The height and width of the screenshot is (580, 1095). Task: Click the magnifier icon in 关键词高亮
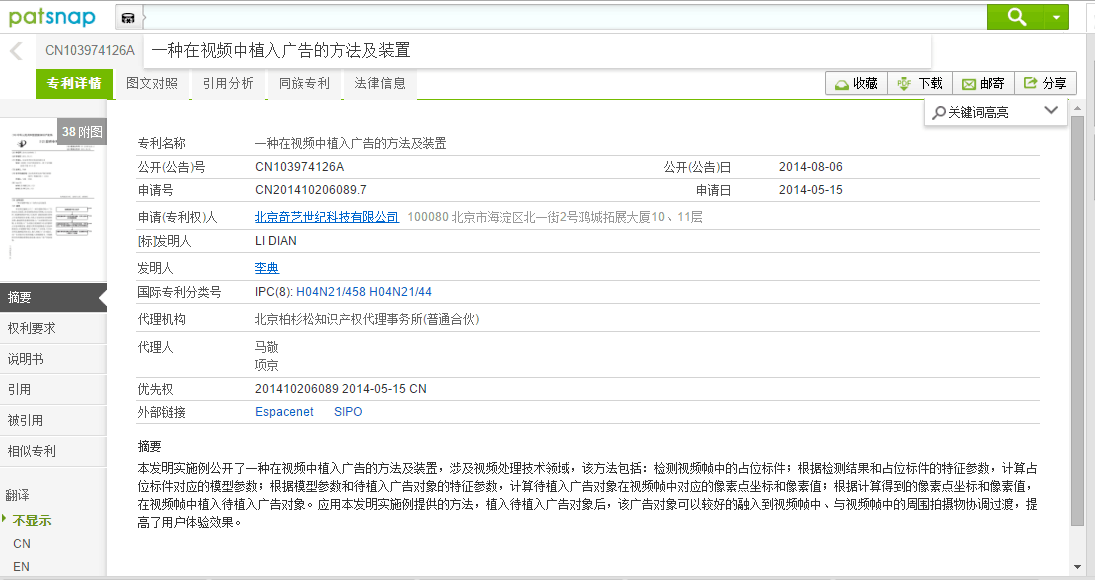click(939, 112)
